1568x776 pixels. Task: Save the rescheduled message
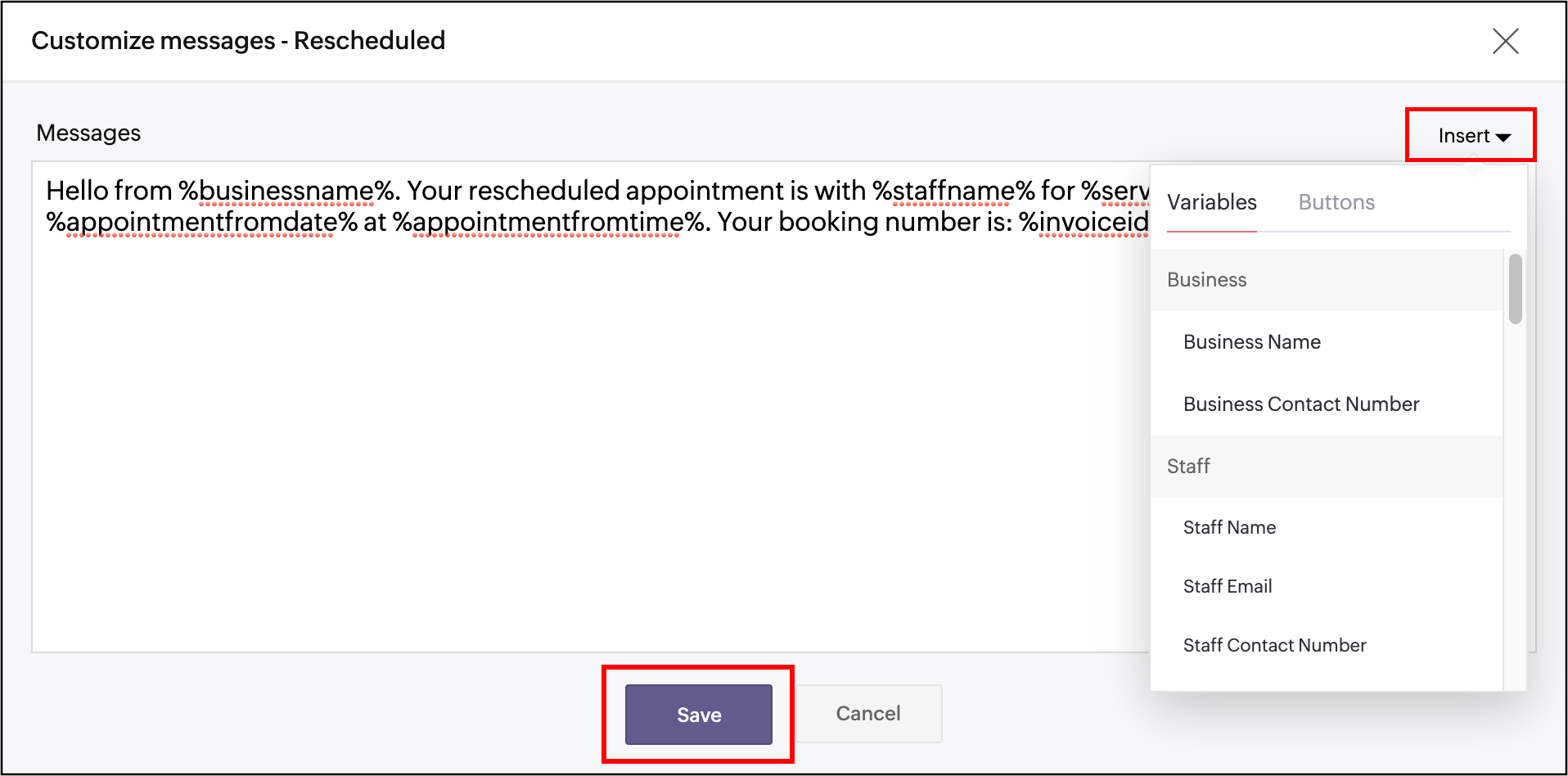tap(698, 715)
